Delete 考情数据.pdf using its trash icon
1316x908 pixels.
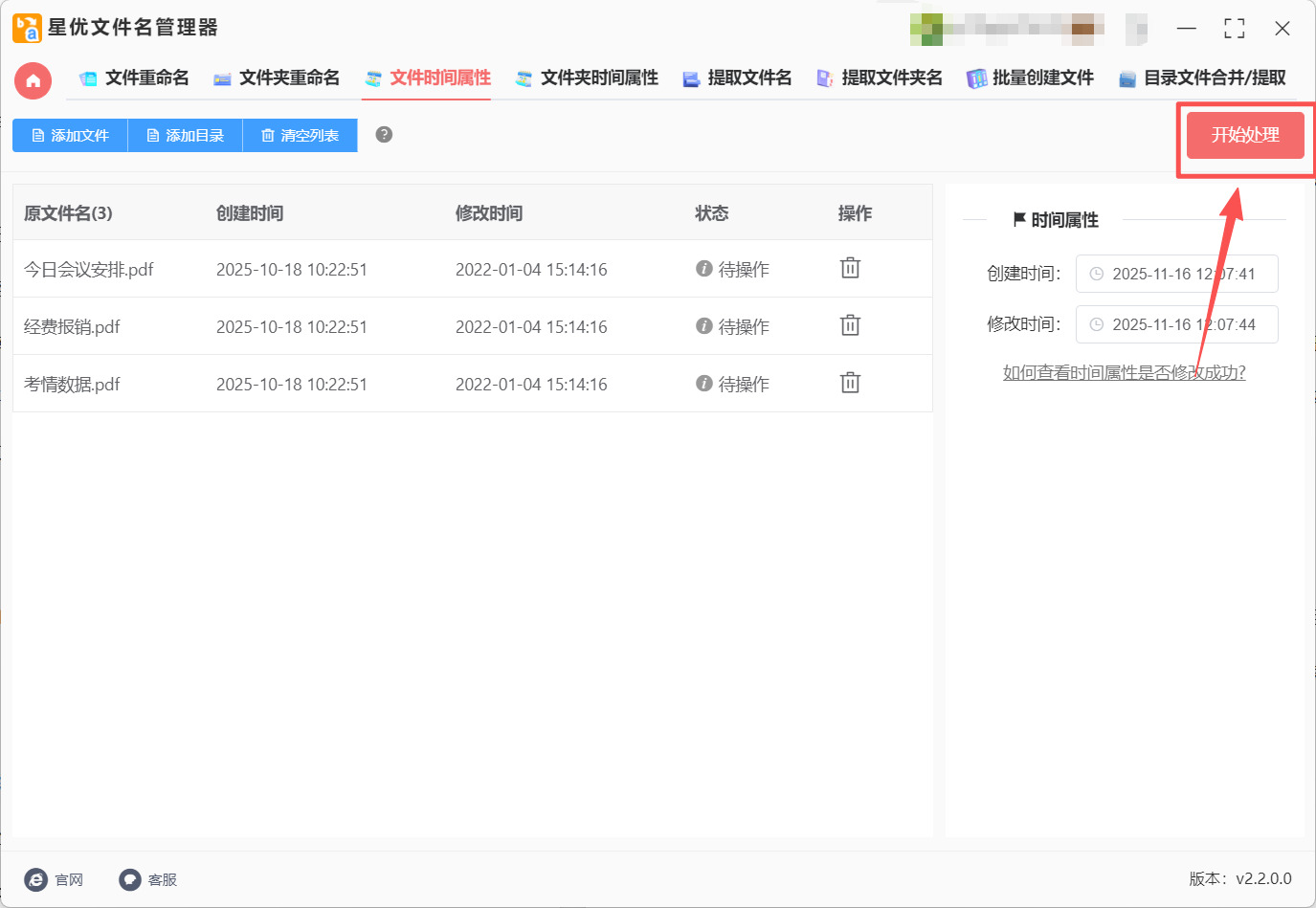pos(850,383)
